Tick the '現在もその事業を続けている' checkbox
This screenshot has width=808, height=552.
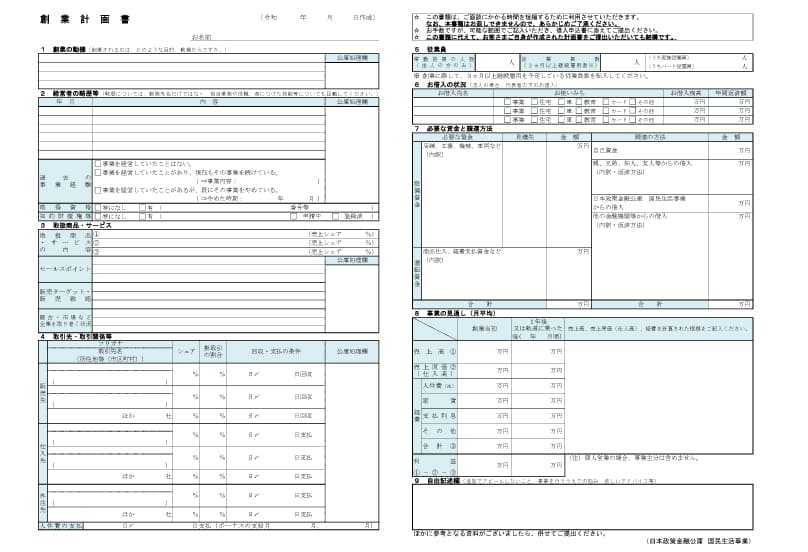[x=97, y=172]
